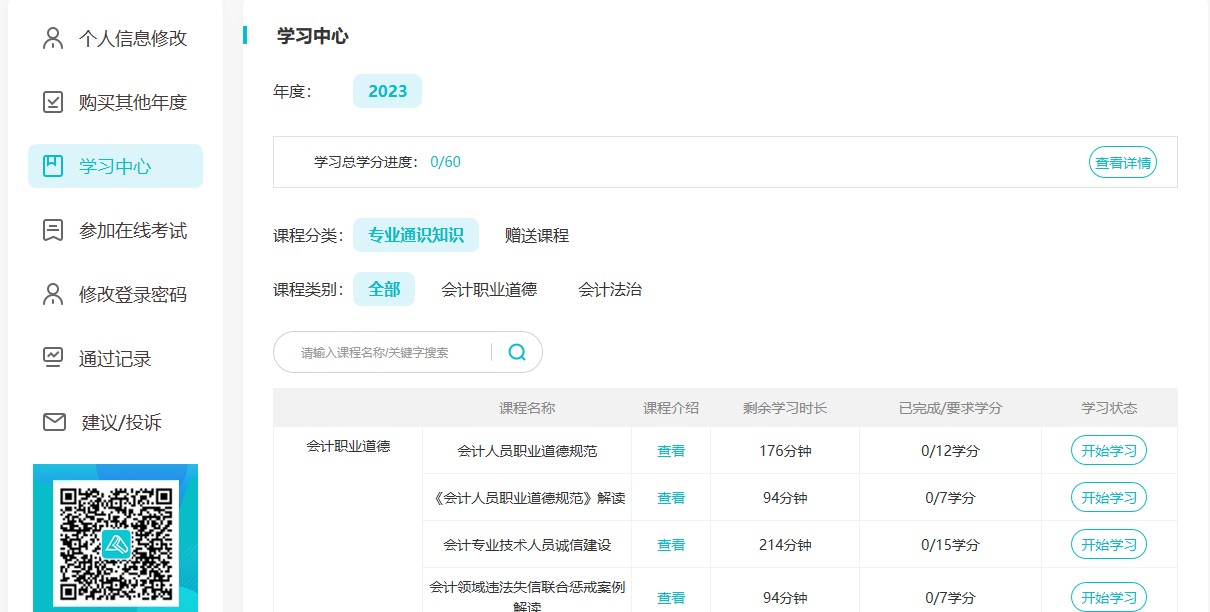The height and width of the screenshot is (612, 1210).
Task: Click the document icon beside 参加在线考试
Action: click(53, 231)
